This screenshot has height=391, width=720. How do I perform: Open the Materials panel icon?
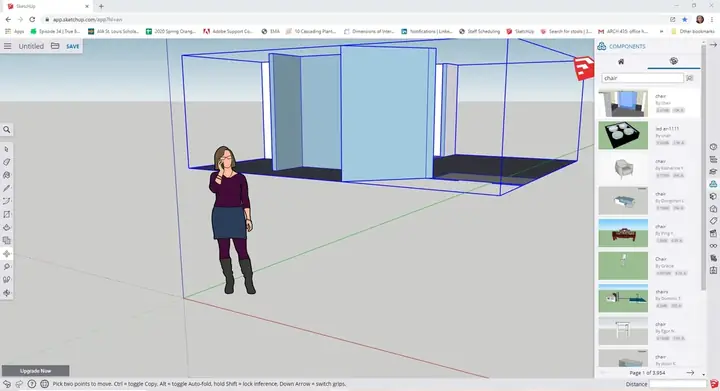tap(713, 196)
